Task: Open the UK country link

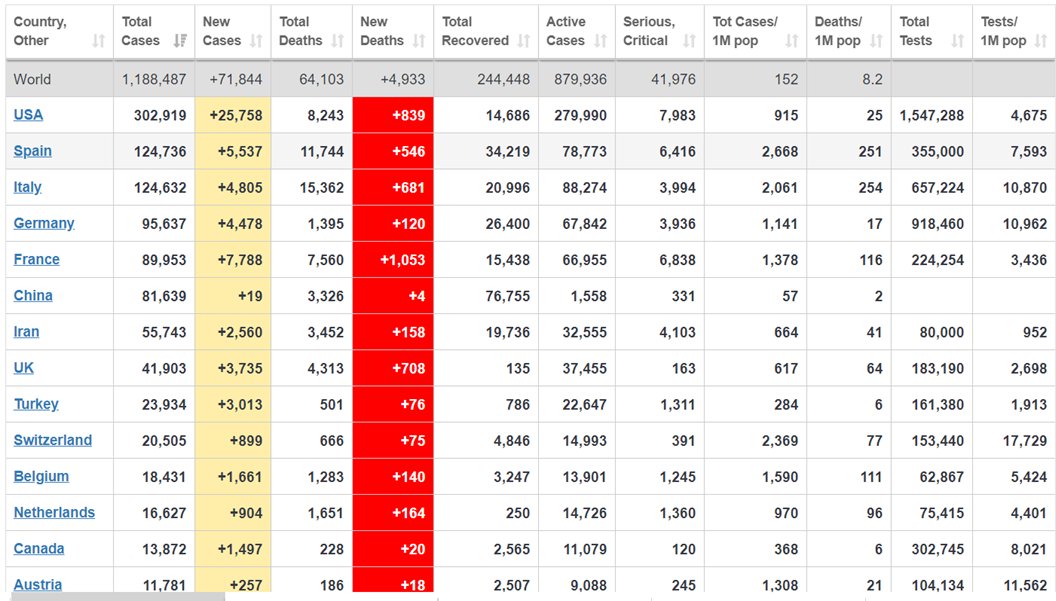Action: 24,368
